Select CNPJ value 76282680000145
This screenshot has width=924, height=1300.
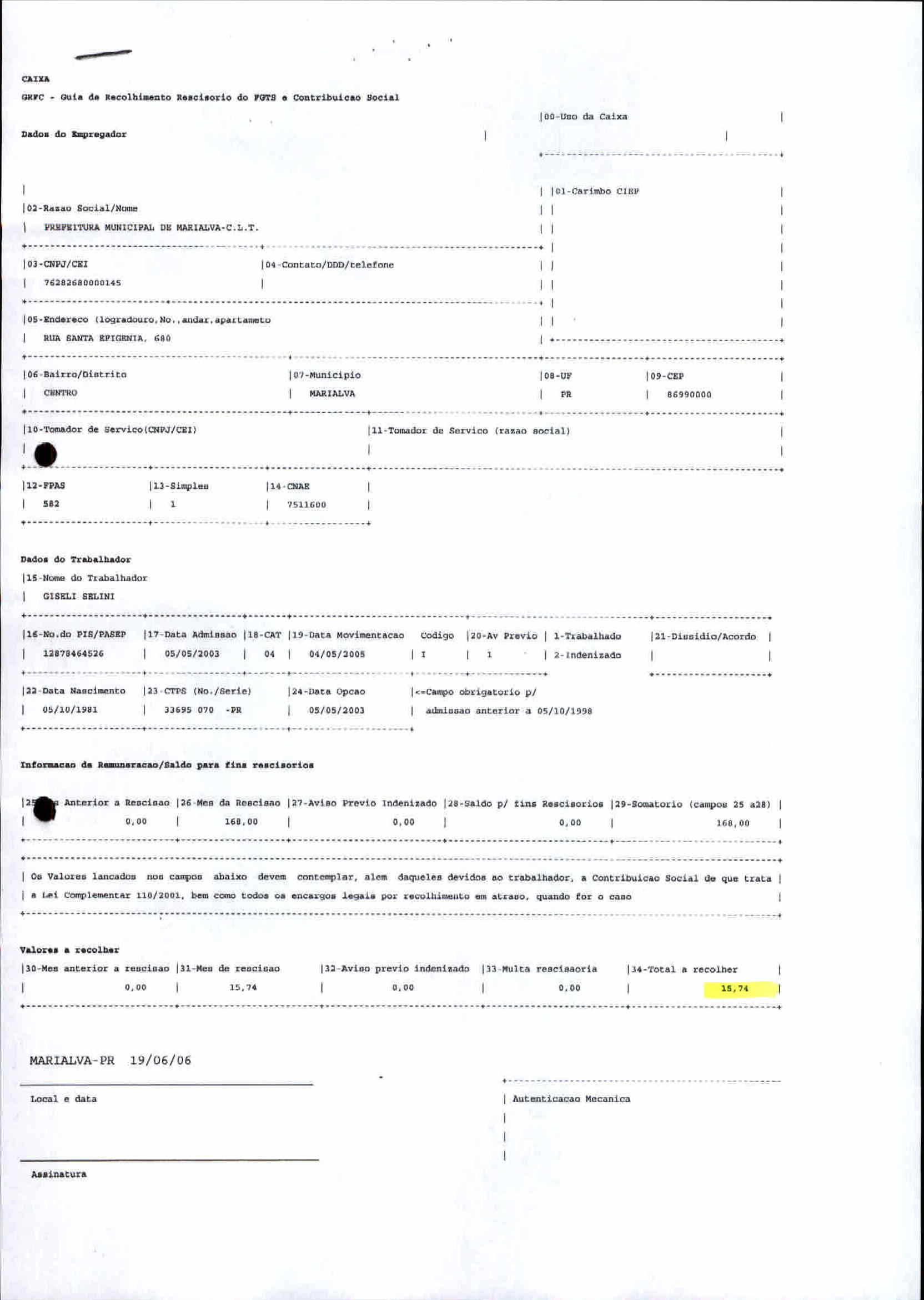point(83,282)
